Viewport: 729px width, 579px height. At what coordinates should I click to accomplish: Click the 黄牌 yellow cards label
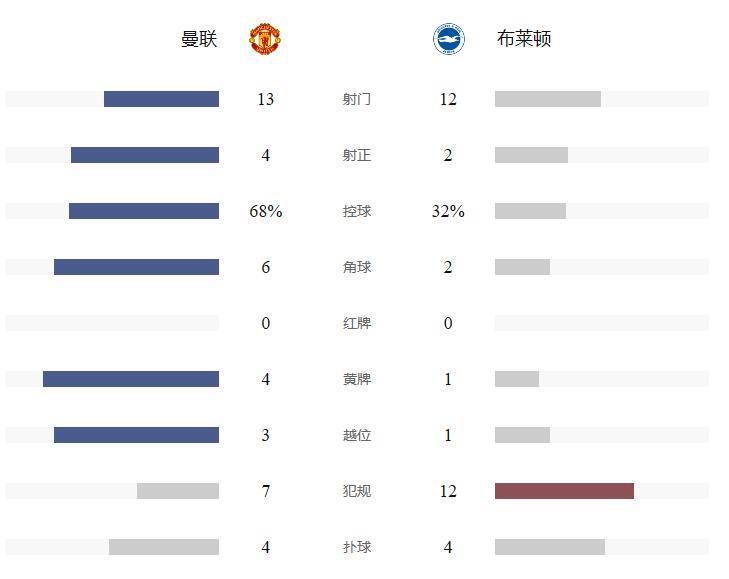click(x=357, y=379)
